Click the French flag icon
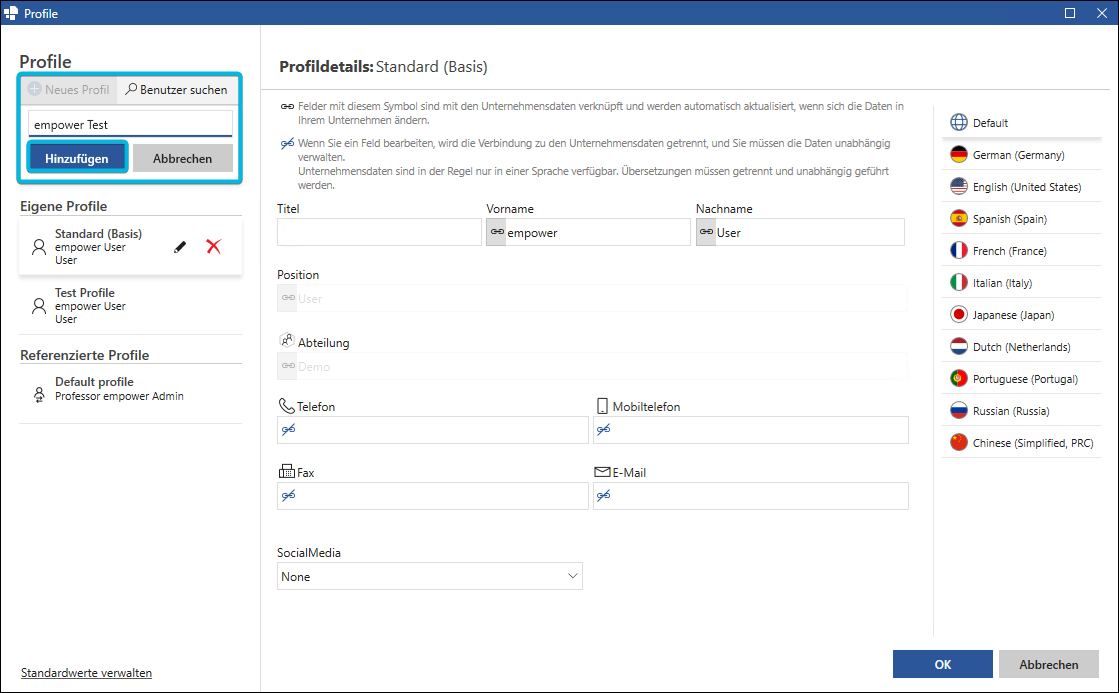The height and width of the screenshot is (693, 1119). coord(959,251)
